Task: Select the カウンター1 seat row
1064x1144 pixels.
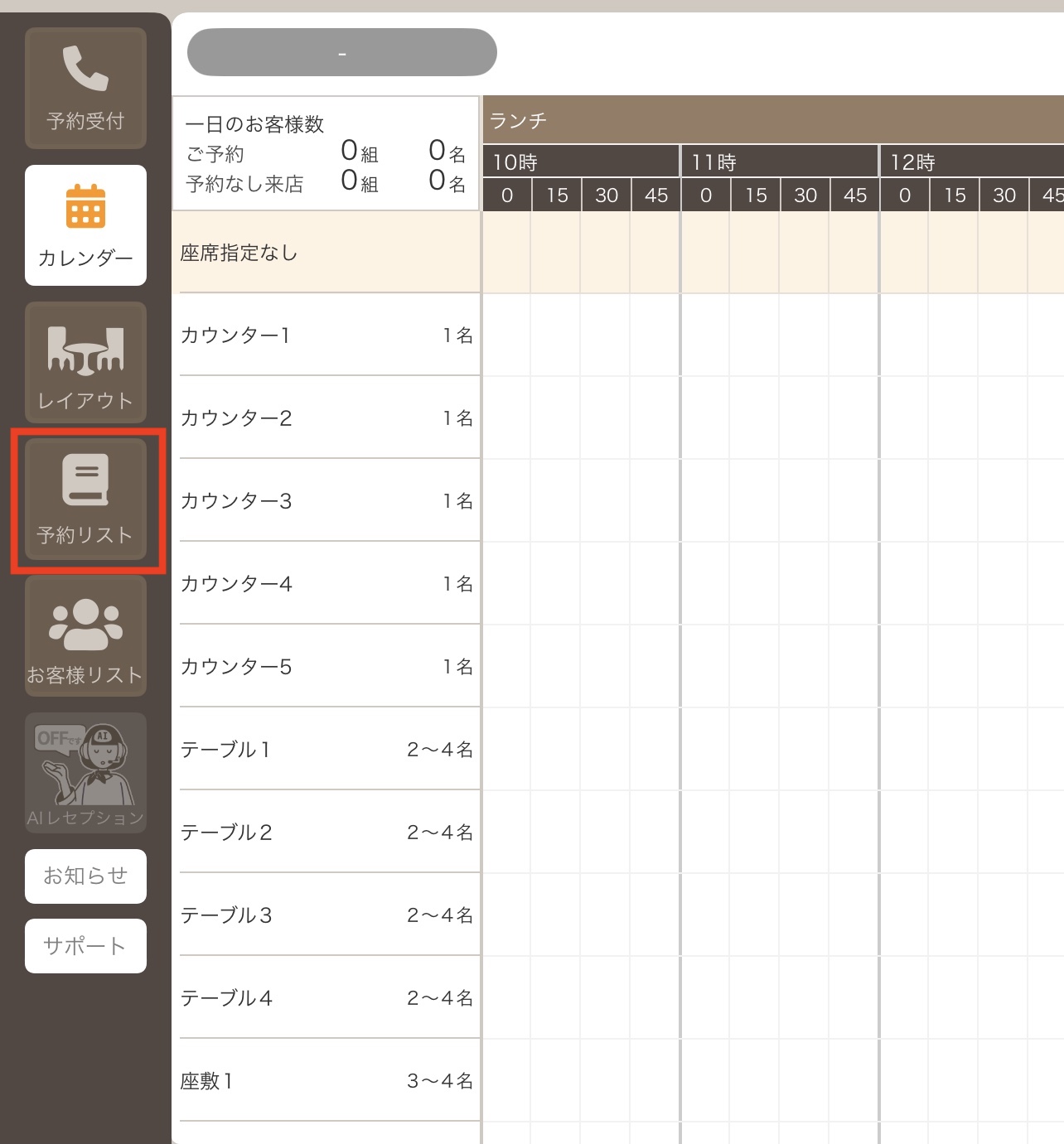Action: (x=326, y=335)
